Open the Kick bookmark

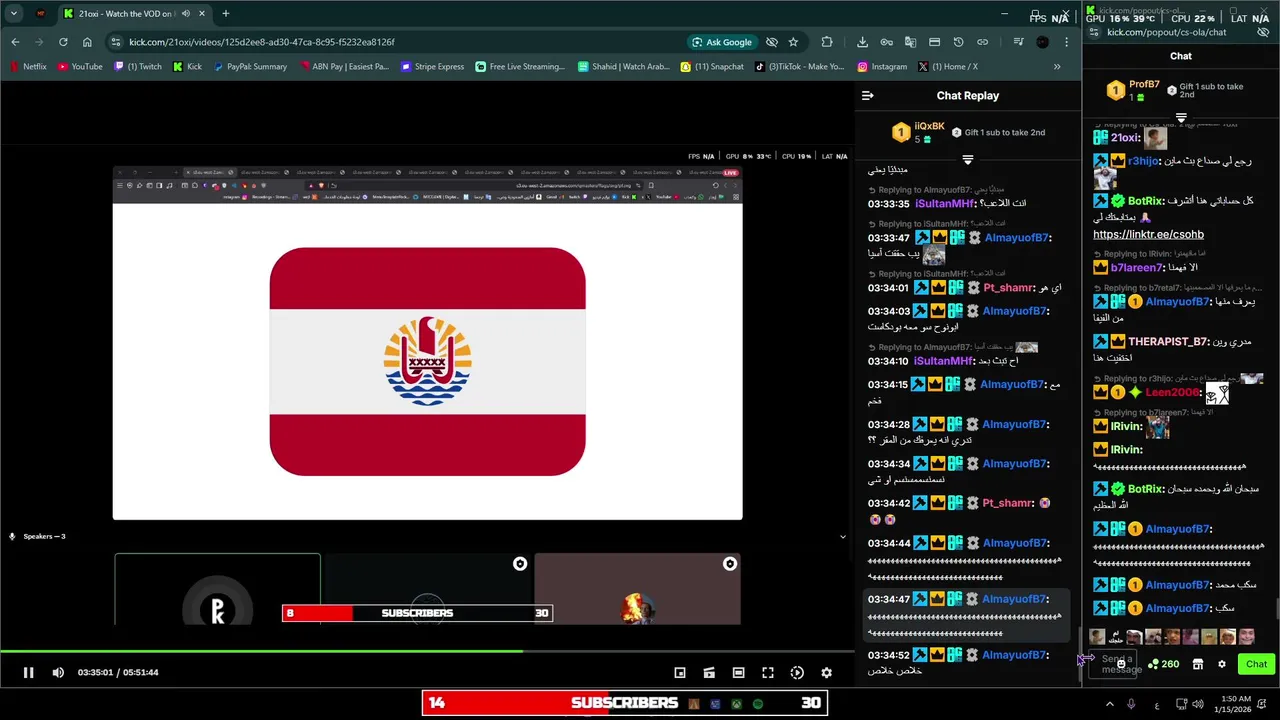[x=187, y=67]
